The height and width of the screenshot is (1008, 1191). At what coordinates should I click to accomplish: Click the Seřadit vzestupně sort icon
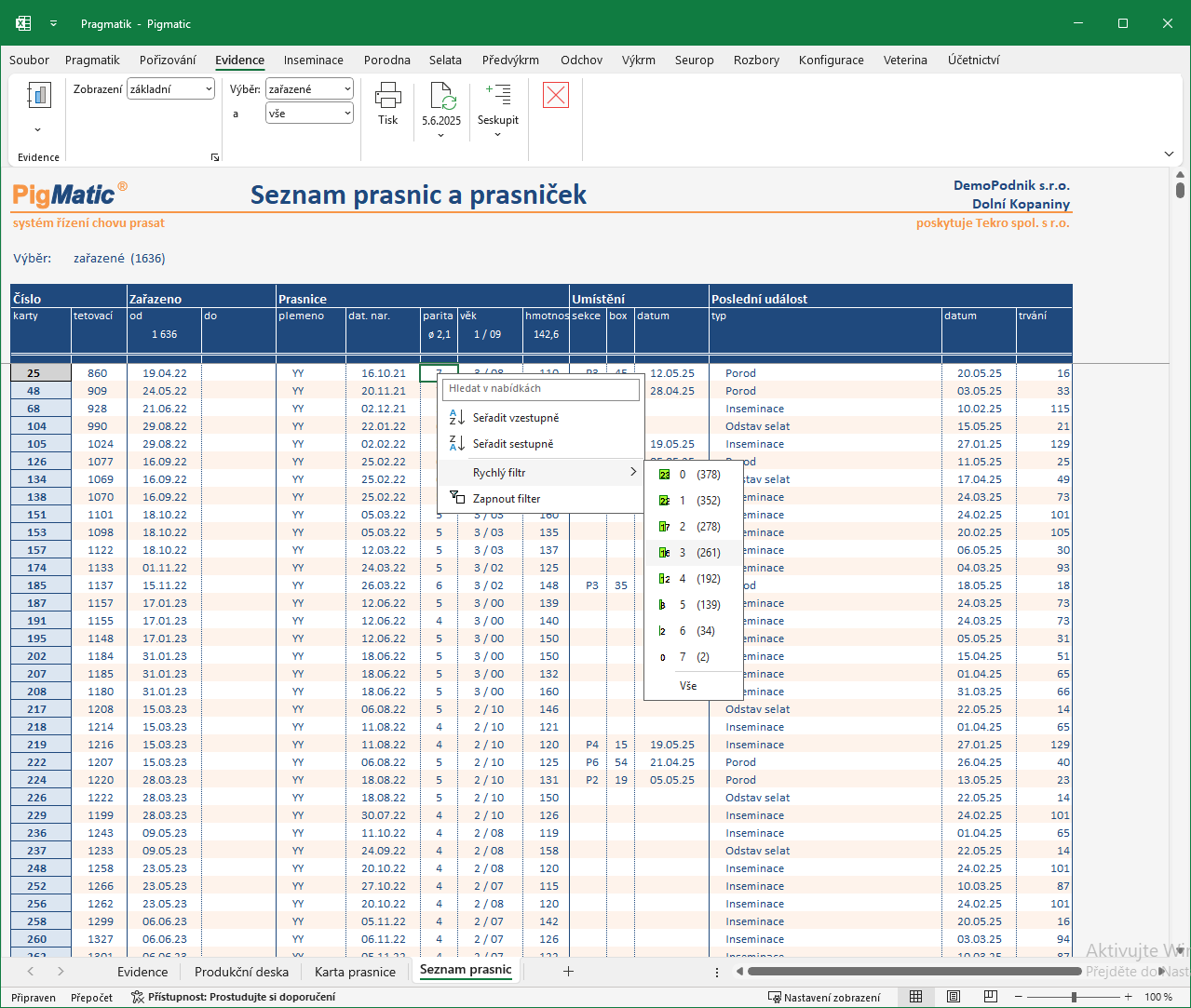[456, 418]
